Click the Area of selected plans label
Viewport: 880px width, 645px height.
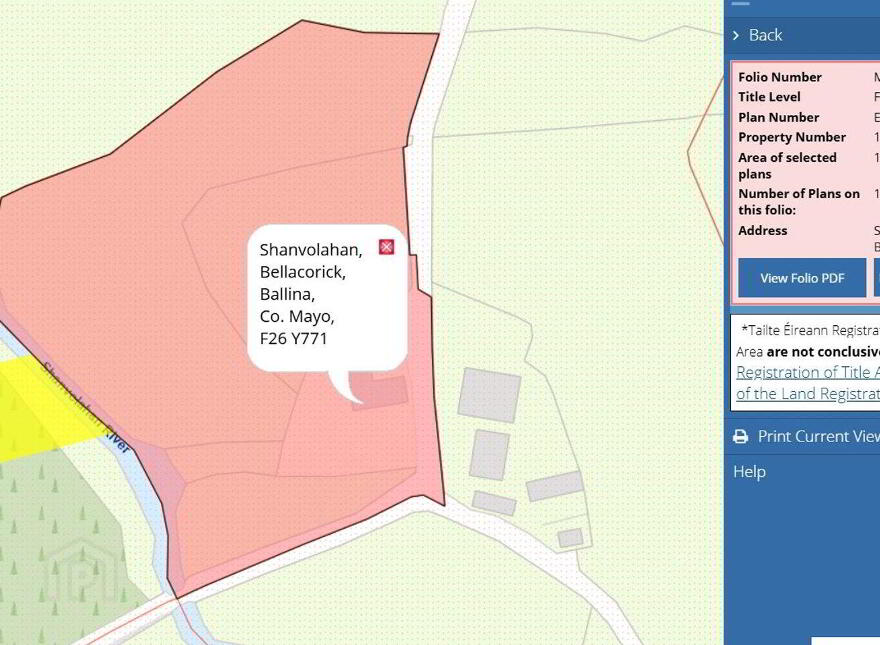point(787,166)
